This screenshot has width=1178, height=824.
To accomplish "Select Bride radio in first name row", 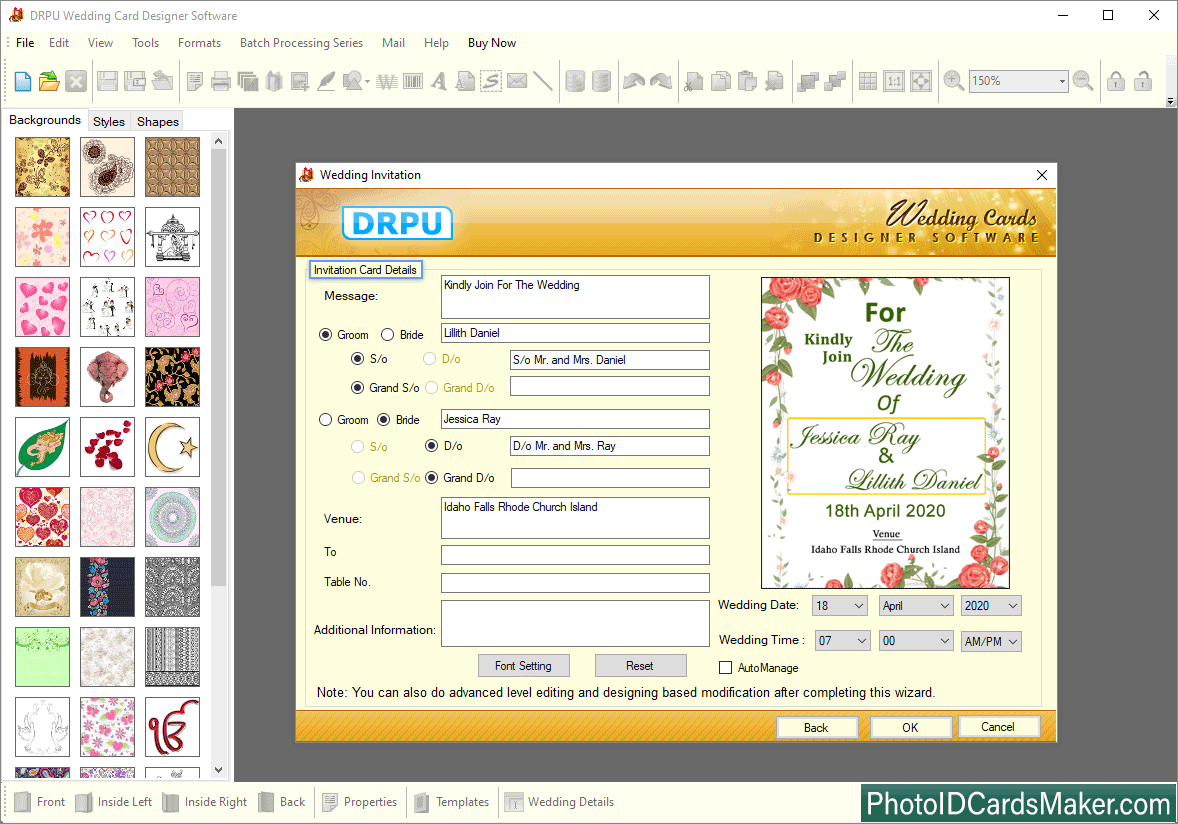I will click(388, 335).
